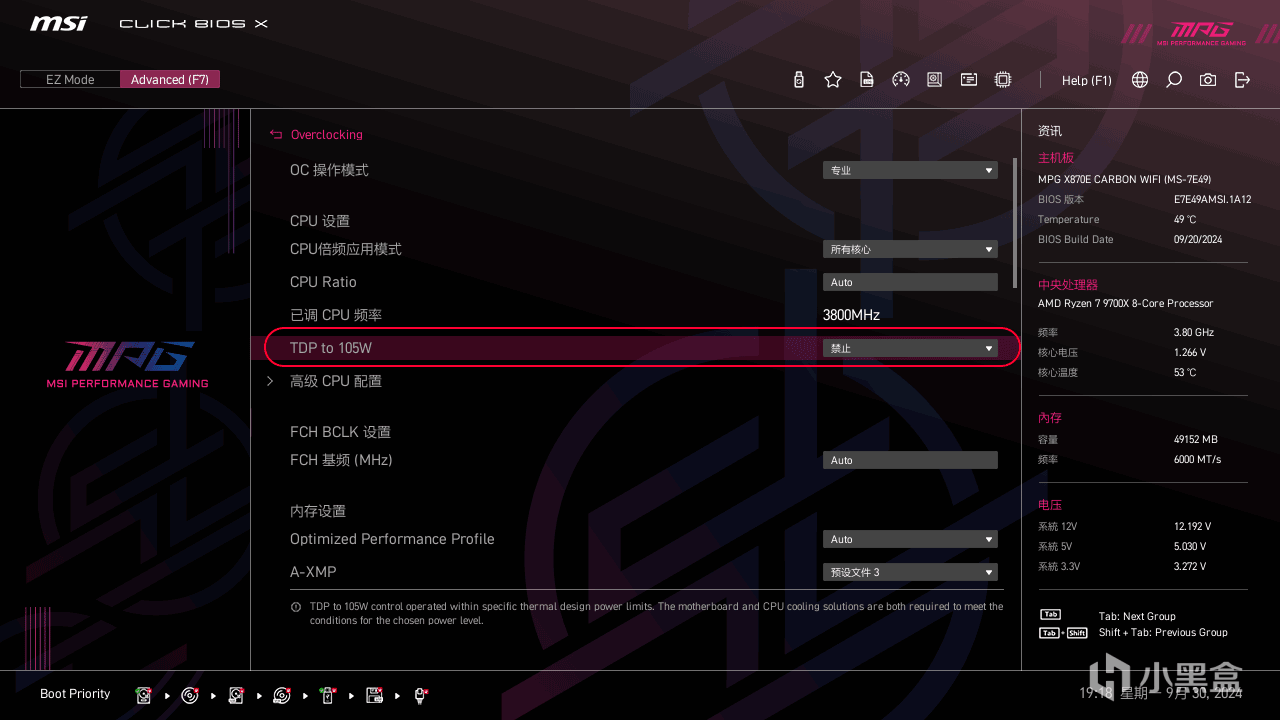1280x720 pixels.
Task: Click the 内存设置 section heading
Action: [318, 511]
